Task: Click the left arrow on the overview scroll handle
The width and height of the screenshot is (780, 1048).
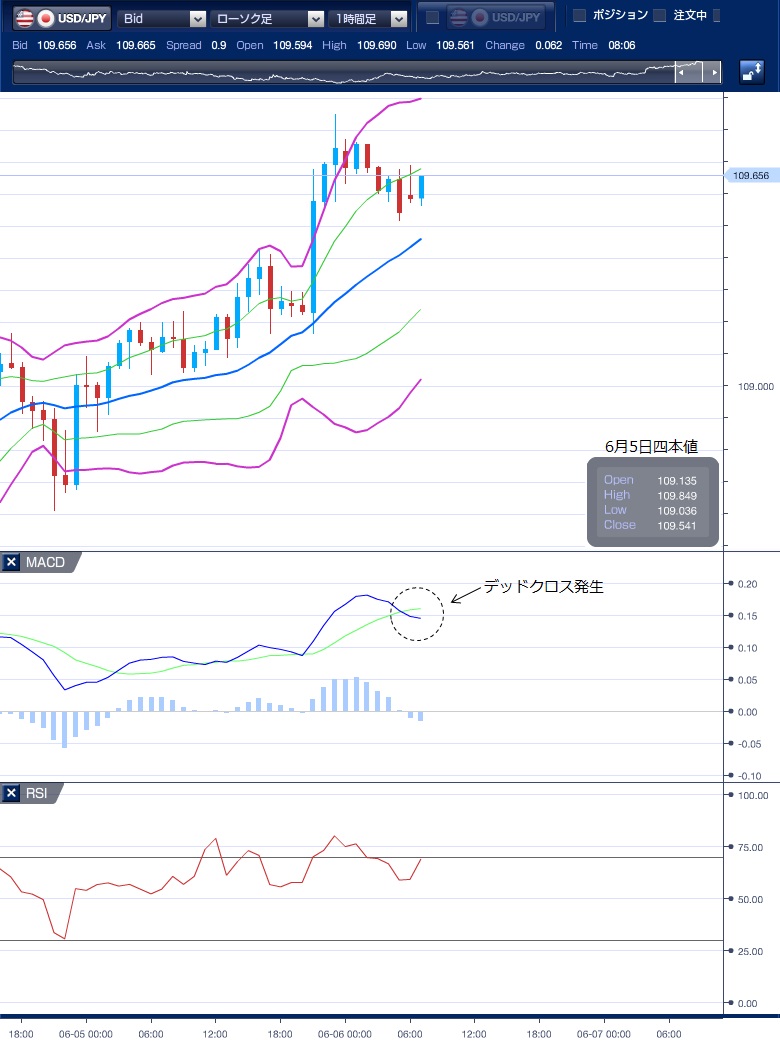Action: (x=682, y=73)
